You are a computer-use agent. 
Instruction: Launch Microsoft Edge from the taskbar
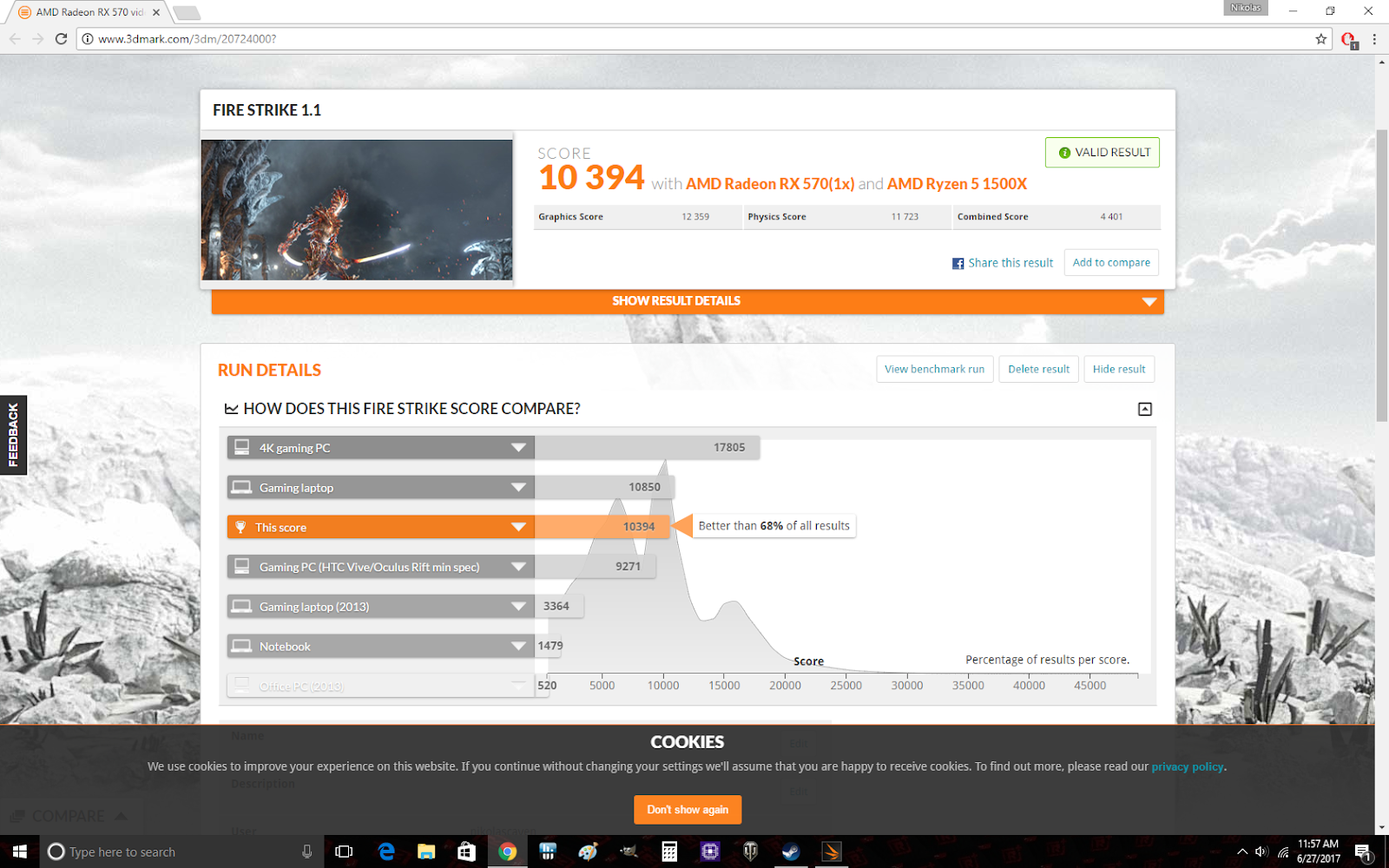(x=386, y=852)
